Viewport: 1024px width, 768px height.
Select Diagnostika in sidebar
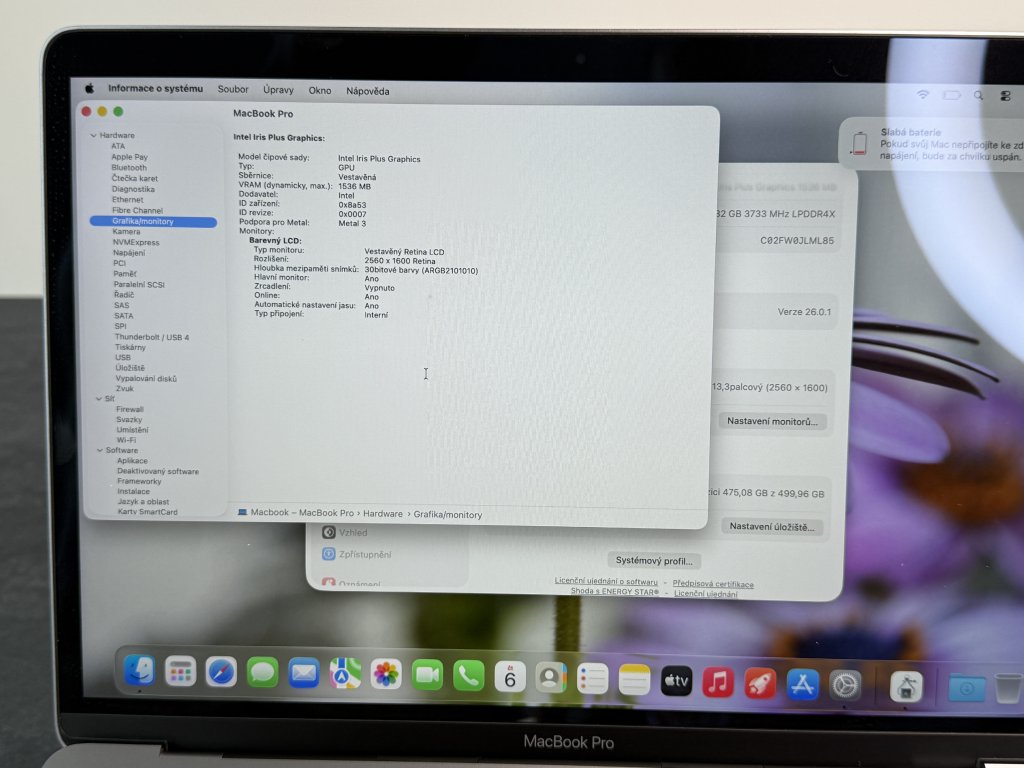(x=133, y=189)
